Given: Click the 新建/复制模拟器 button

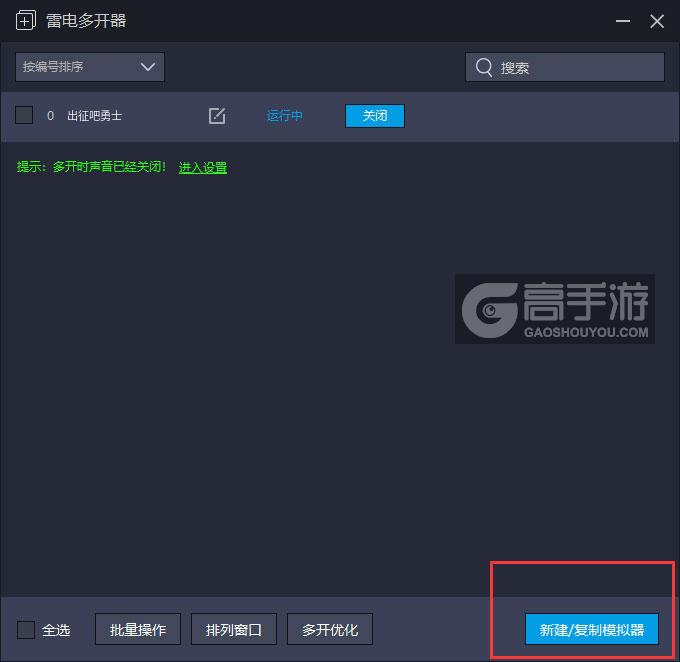Looking at the screenshot, I should [592, 629].
